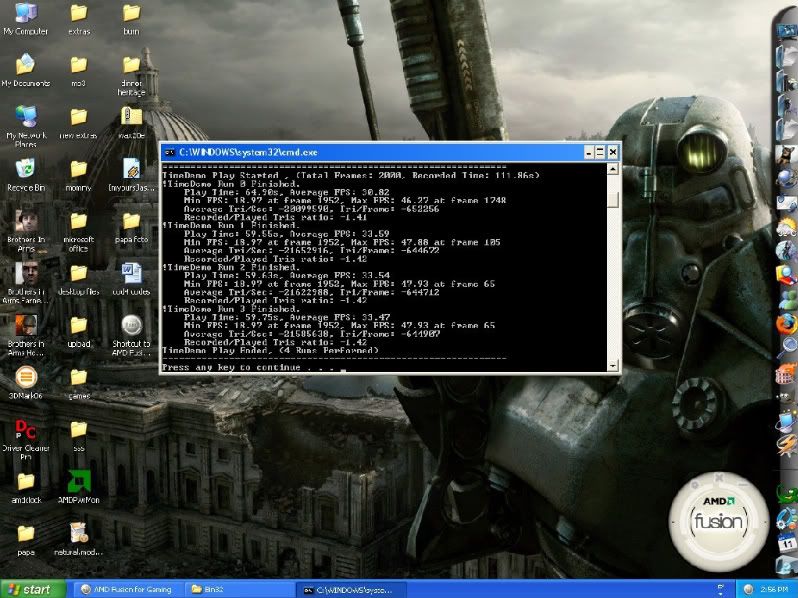This screenshot has height=598, width=798.
Task: Open the 3DMark06 desktop shortcut
Action: [x=26, y=377]
